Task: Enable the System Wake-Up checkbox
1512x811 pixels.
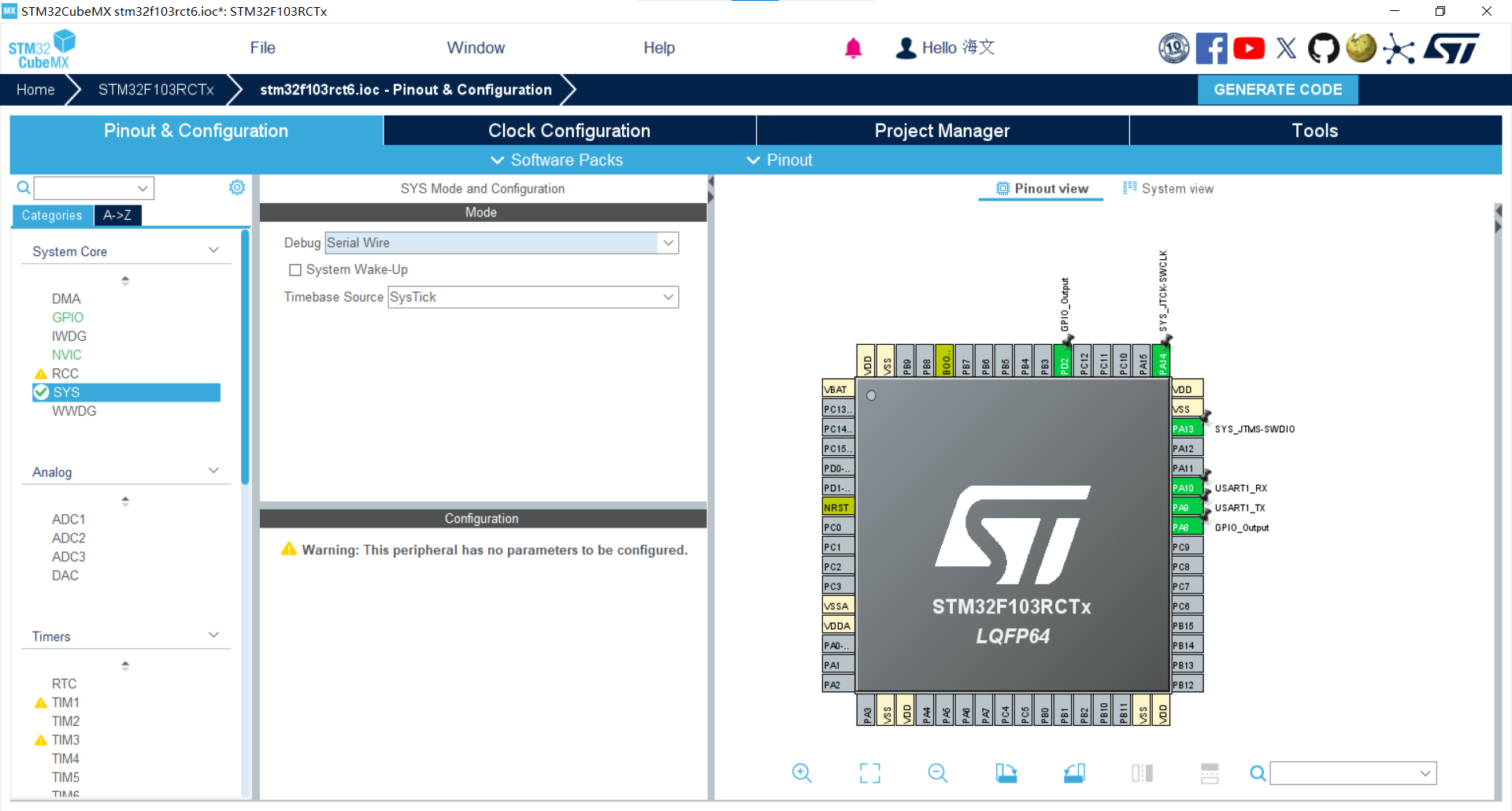Action: click(295, 269)
